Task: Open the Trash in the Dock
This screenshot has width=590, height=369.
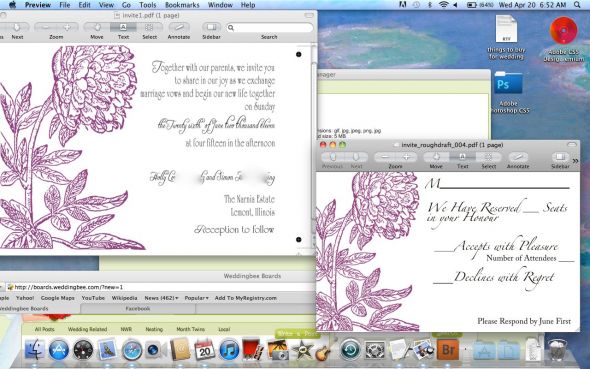Action: tap(557, 350)
